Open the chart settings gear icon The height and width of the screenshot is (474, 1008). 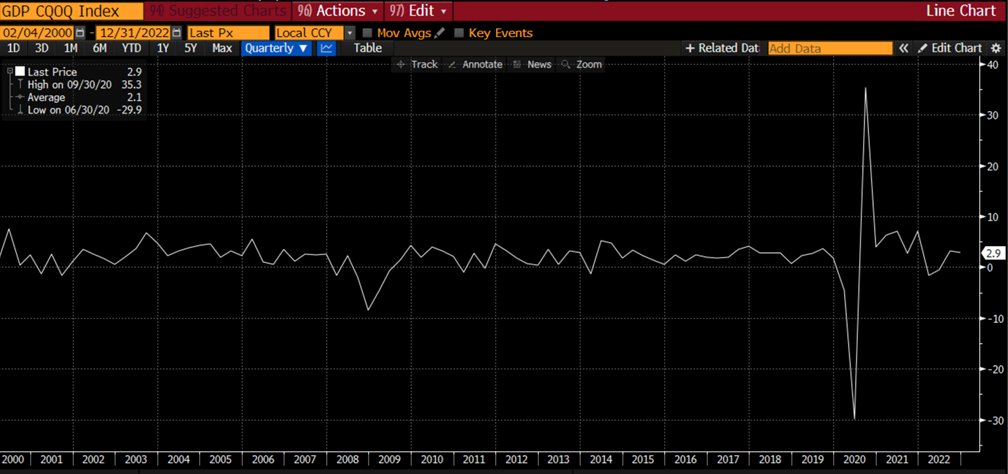point(995,48)
